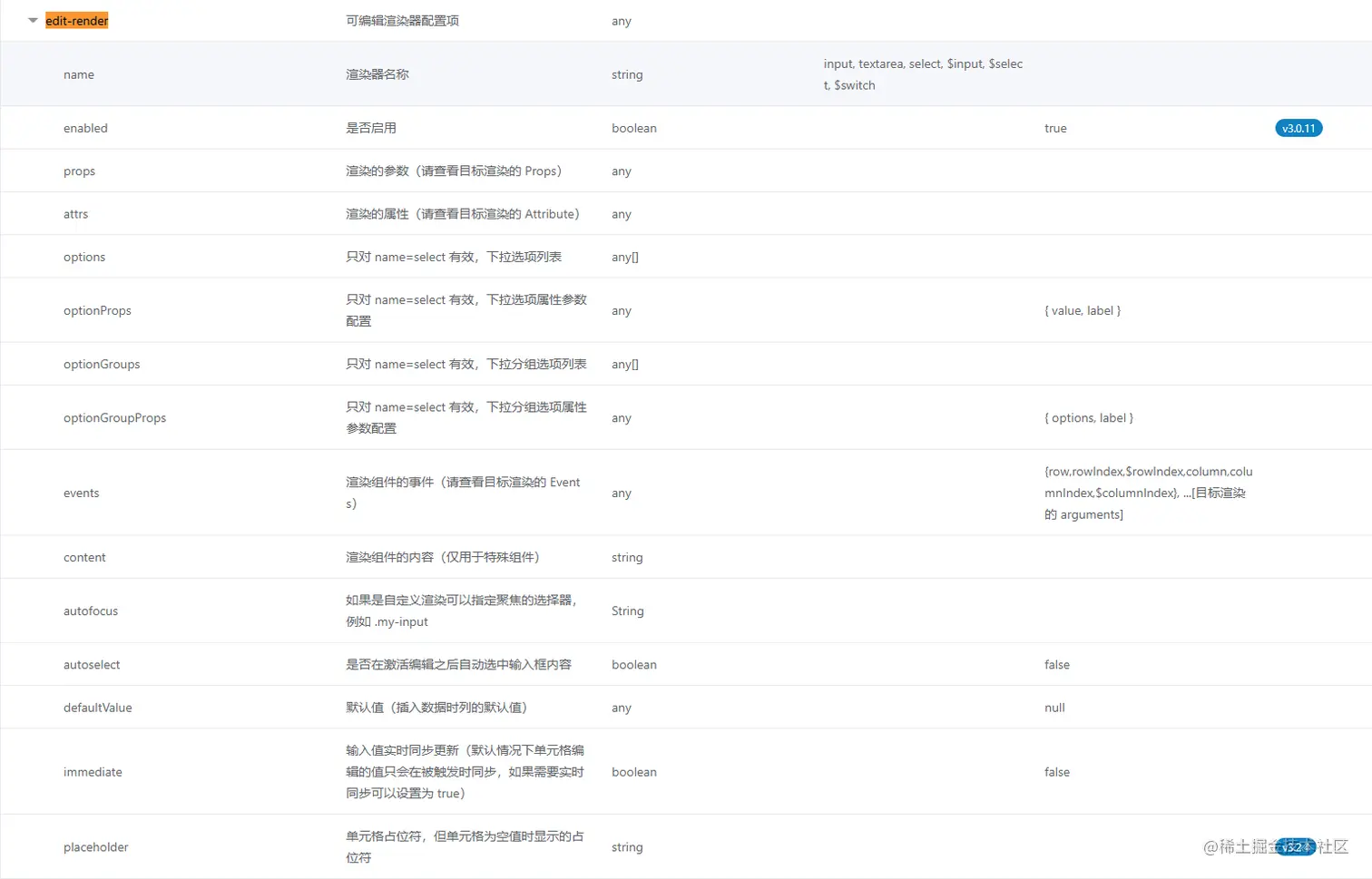Click the any type in attrs row
The width and height of the screenshot is (1372, 879).
(x=622, y=214)
